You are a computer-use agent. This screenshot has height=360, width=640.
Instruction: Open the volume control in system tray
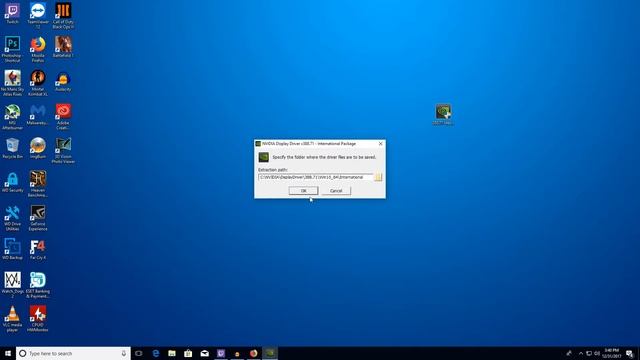click(x=597, y=353)
